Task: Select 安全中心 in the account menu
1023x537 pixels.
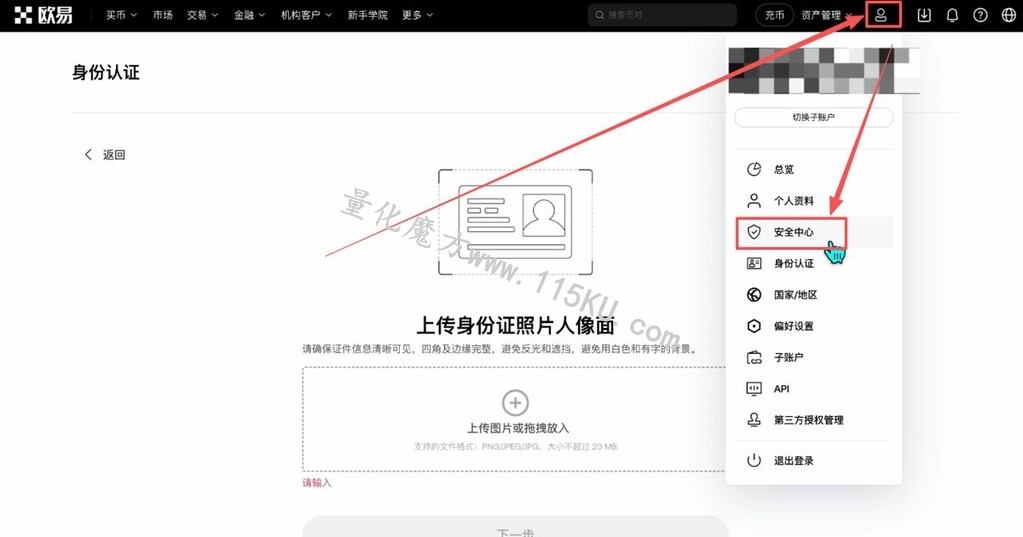Action: pyautogui.click(x=814, y=232)
